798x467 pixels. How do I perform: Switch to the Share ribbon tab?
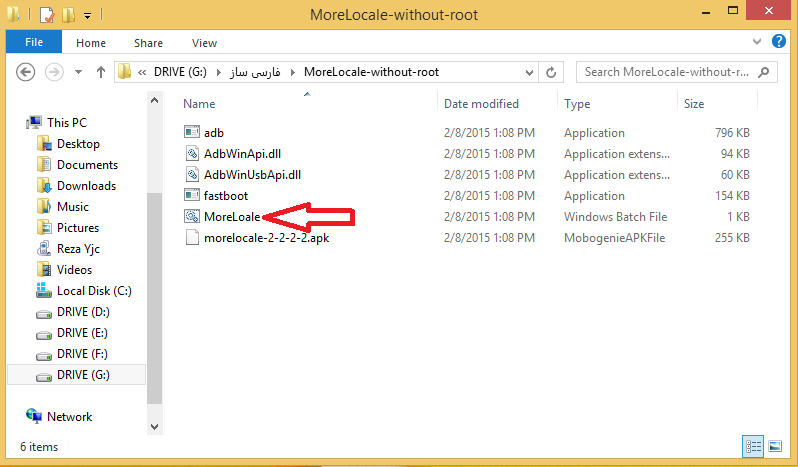point(148,43)
